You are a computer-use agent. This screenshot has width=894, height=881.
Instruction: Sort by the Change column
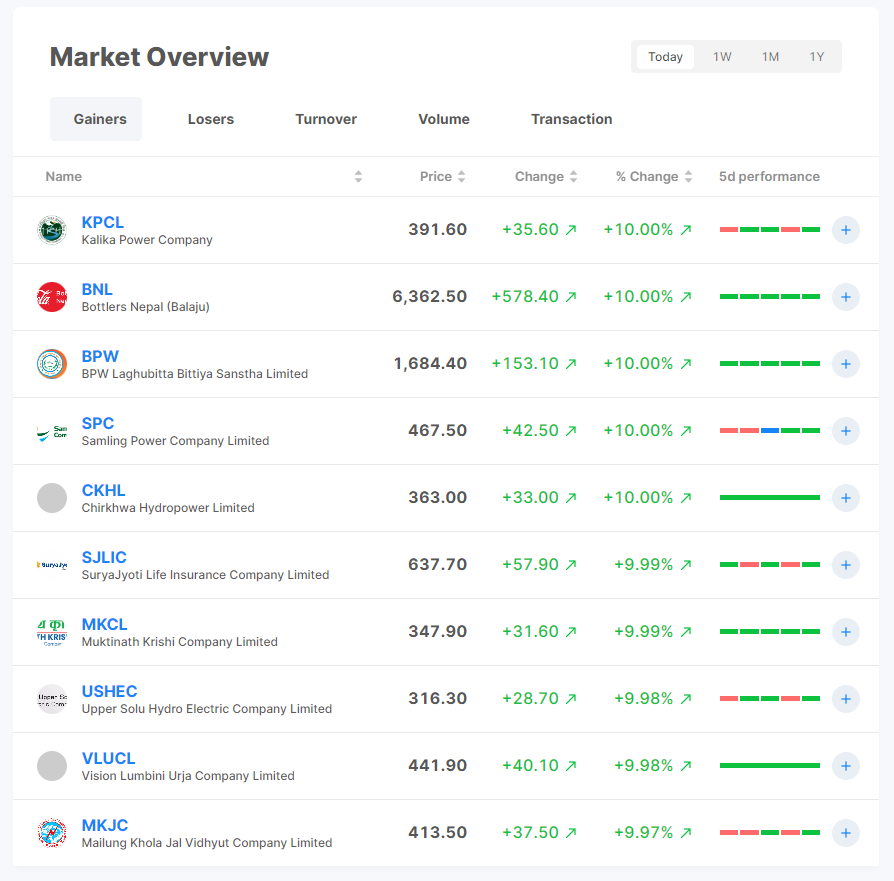[574, 177]
